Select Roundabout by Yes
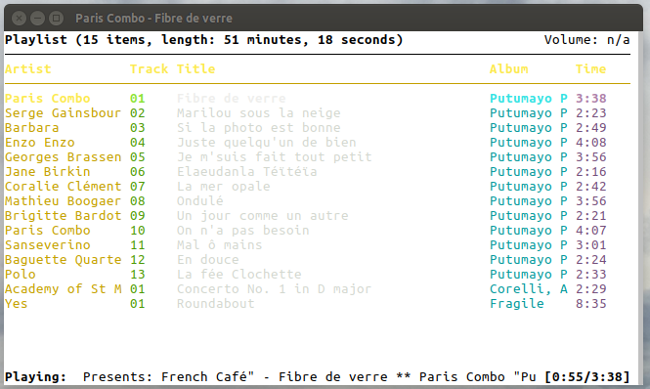The height and width of the screenshot is (389, 650). pyautogui.click(x=306, y=304)
